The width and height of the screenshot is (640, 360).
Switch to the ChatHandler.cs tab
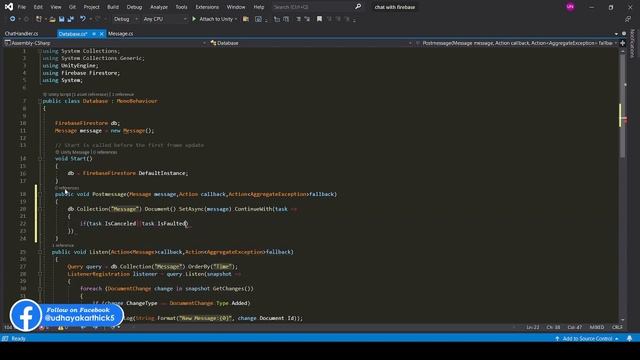pyautogui.click(x=22, y=34)
